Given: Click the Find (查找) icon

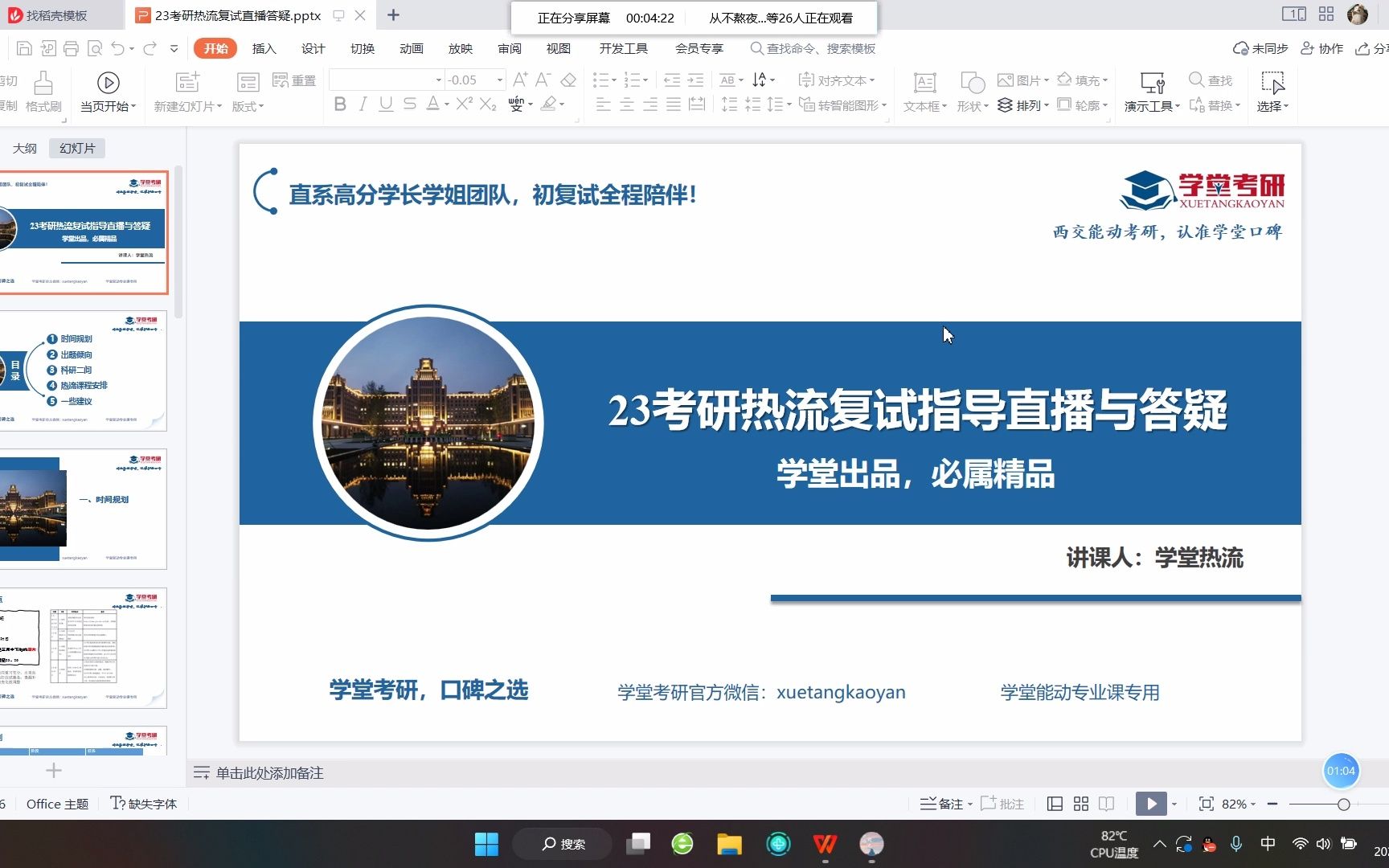Looking at the screenshot, I should click(1210, 80).
